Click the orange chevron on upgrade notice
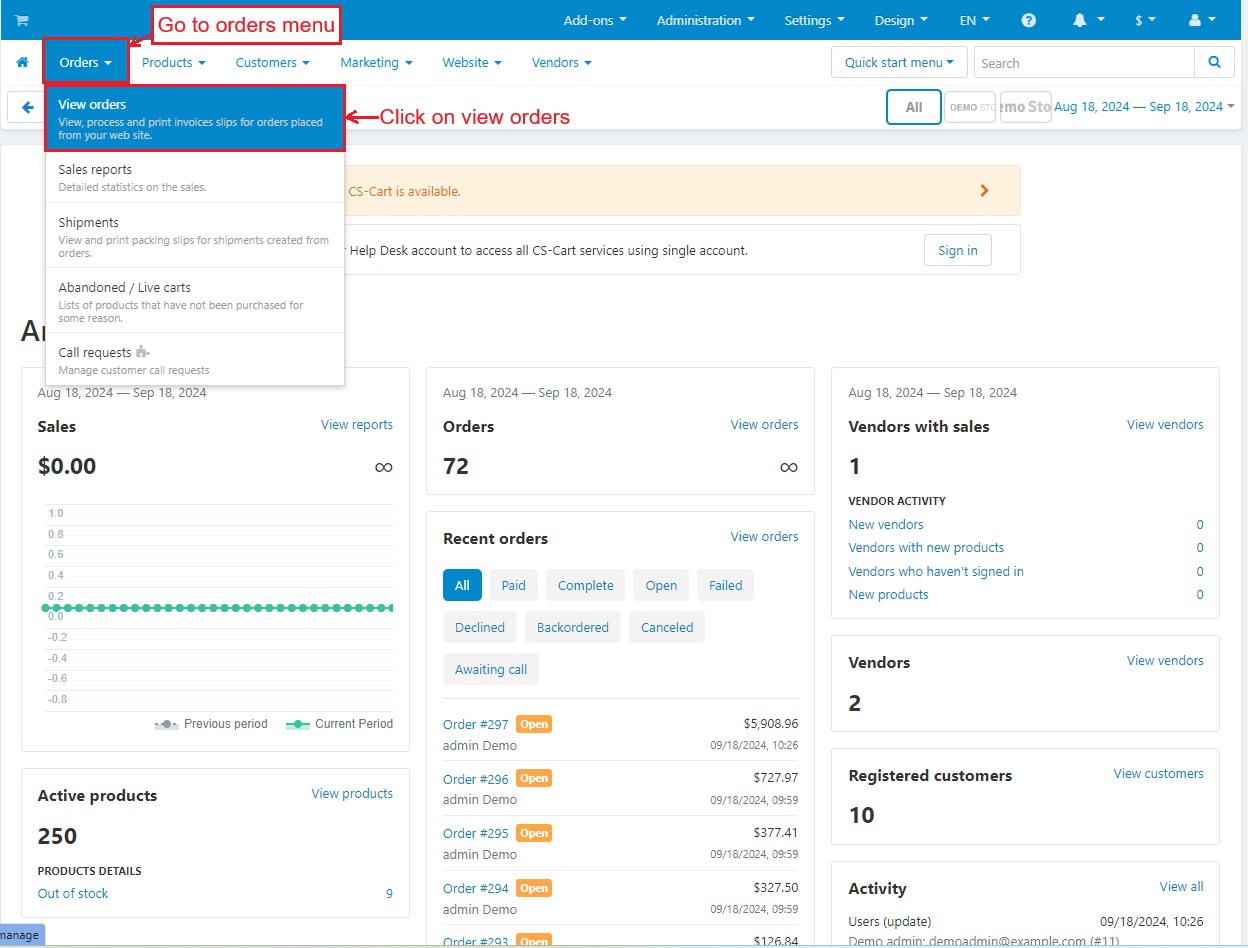The height and width of the screenshot is (948, 1248). [x=984, y=190]
